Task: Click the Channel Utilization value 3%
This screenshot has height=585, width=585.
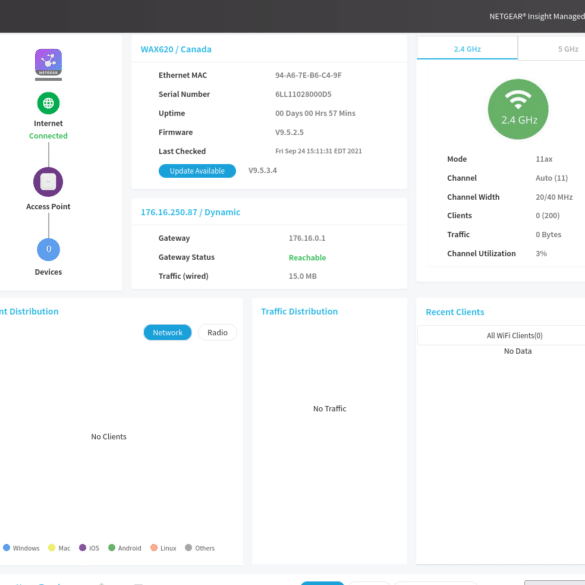Action: 541,253
